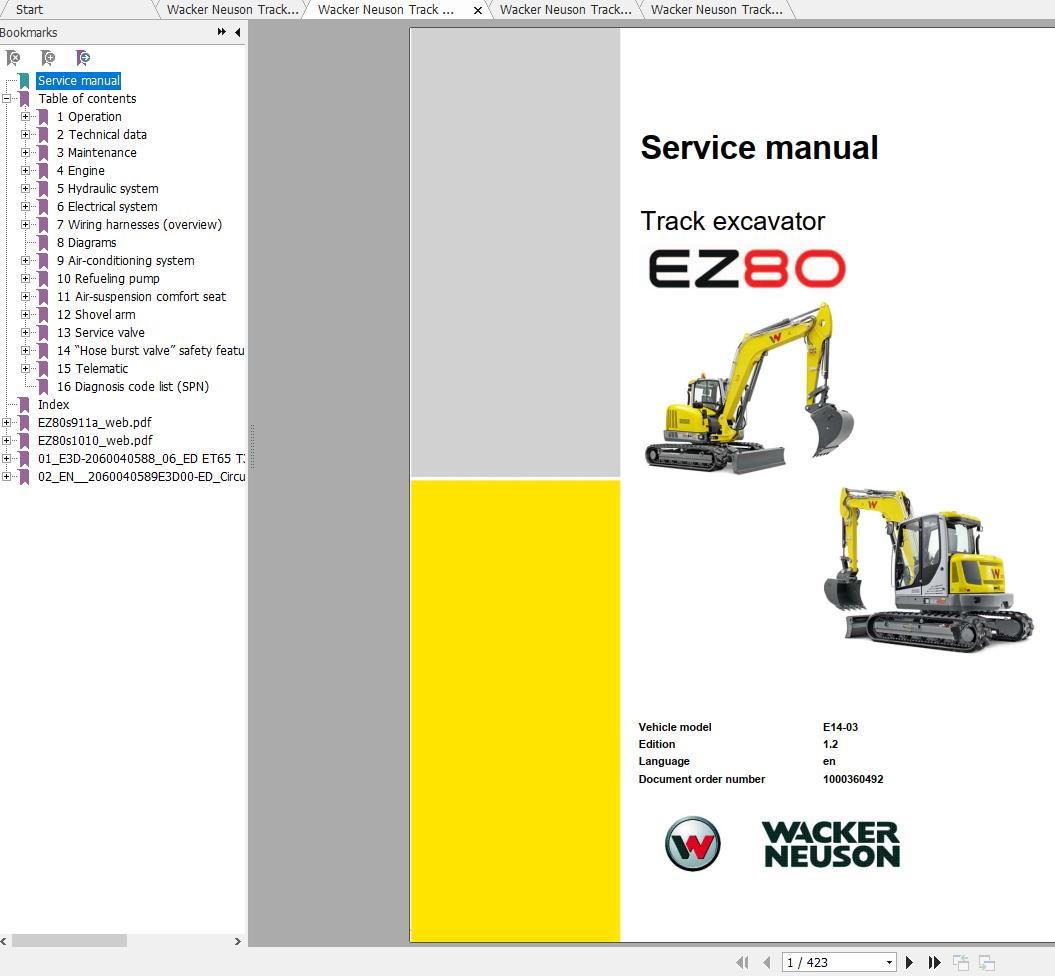Click the bookmark icon beside Index
This screenshot has width=1055, height=976.
point(24,405)
